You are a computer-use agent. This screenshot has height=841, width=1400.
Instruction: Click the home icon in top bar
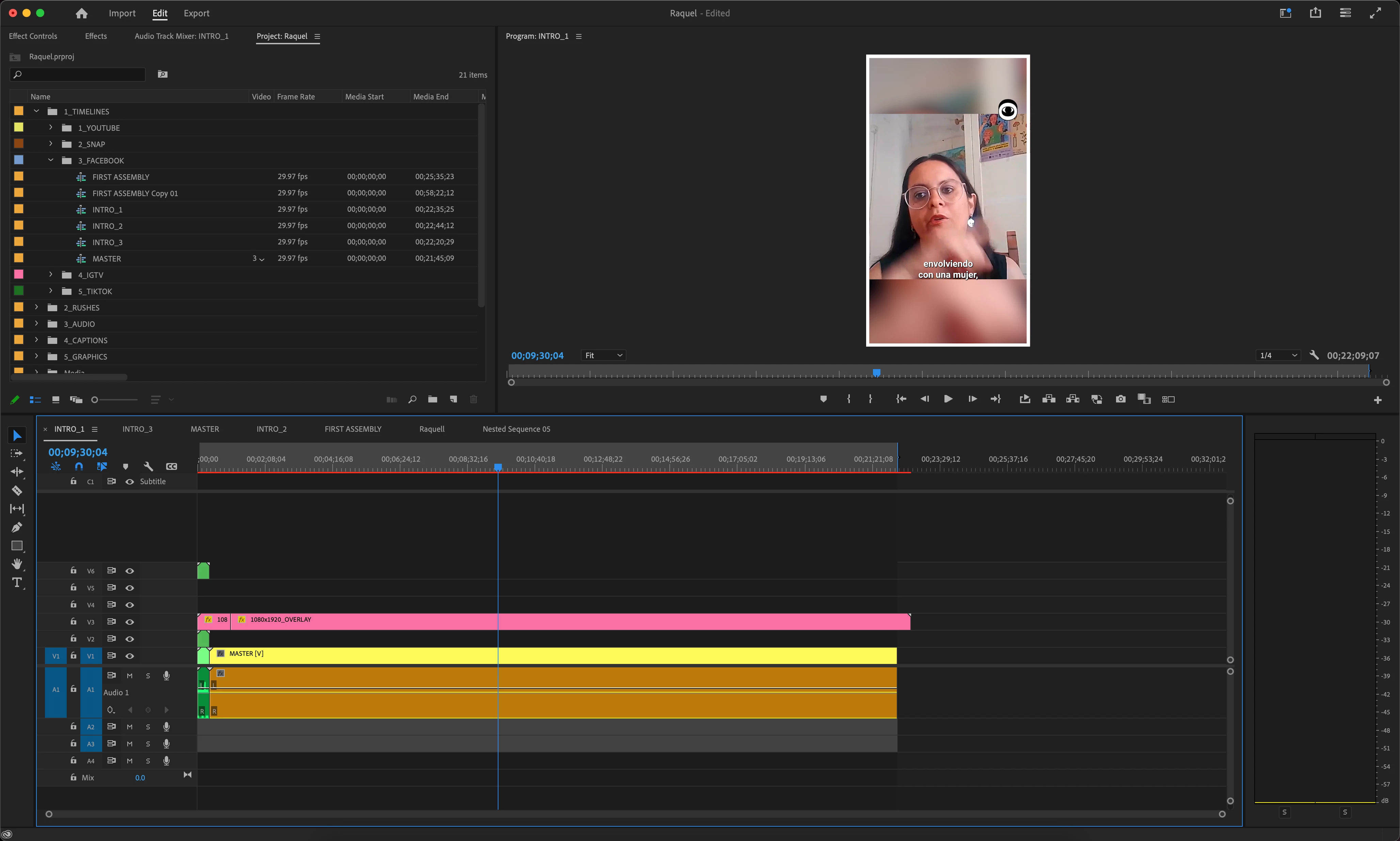(82, 13)
